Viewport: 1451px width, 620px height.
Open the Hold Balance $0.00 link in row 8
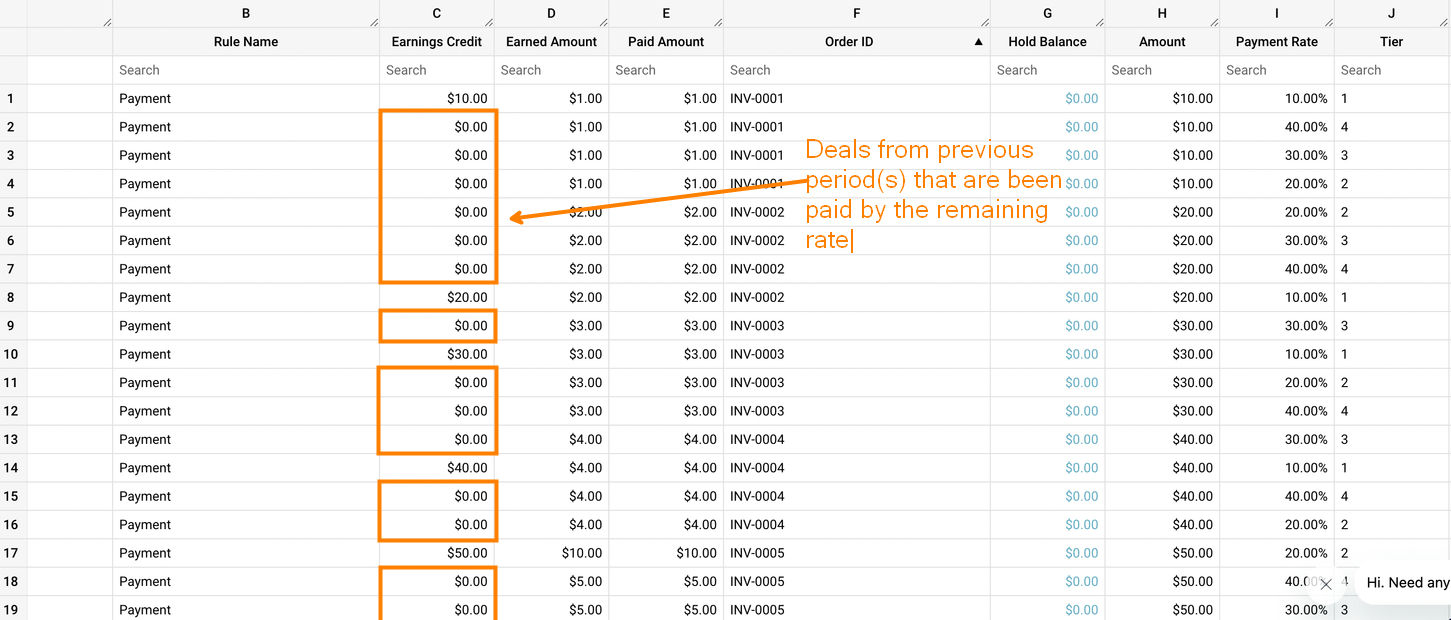coord(1081,298)
